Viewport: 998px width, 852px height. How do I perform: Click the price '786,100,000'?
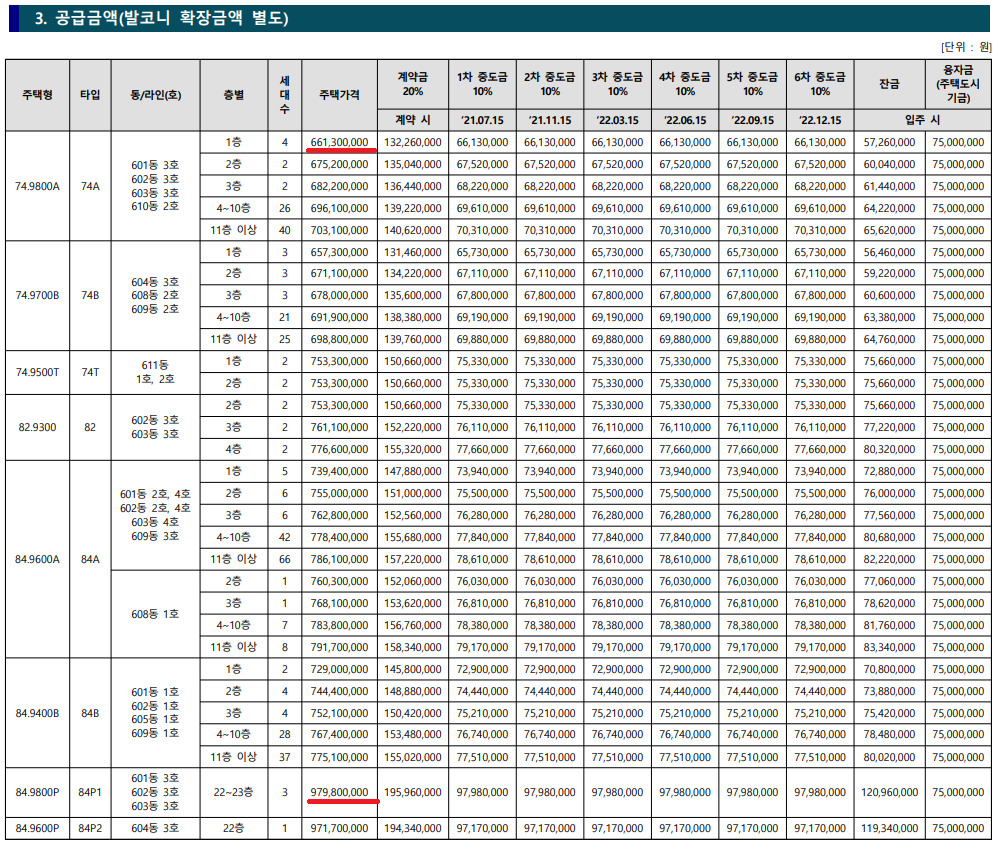[339, 559]
